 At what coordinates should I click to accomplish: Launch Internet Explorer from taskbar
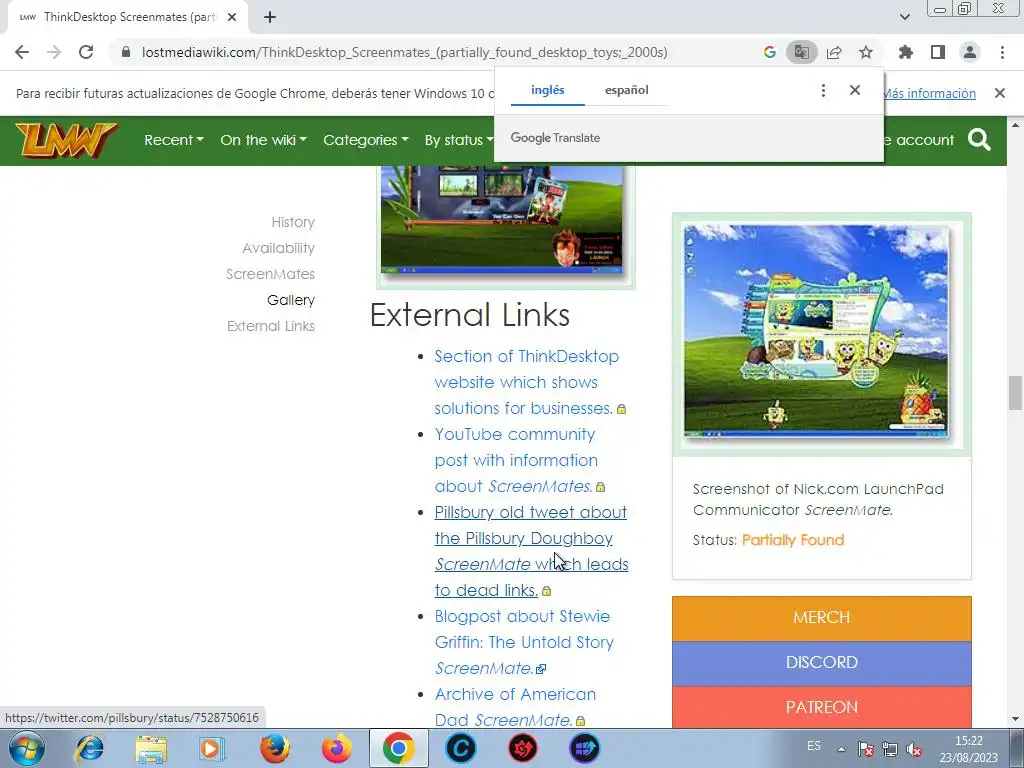[89, 748]
